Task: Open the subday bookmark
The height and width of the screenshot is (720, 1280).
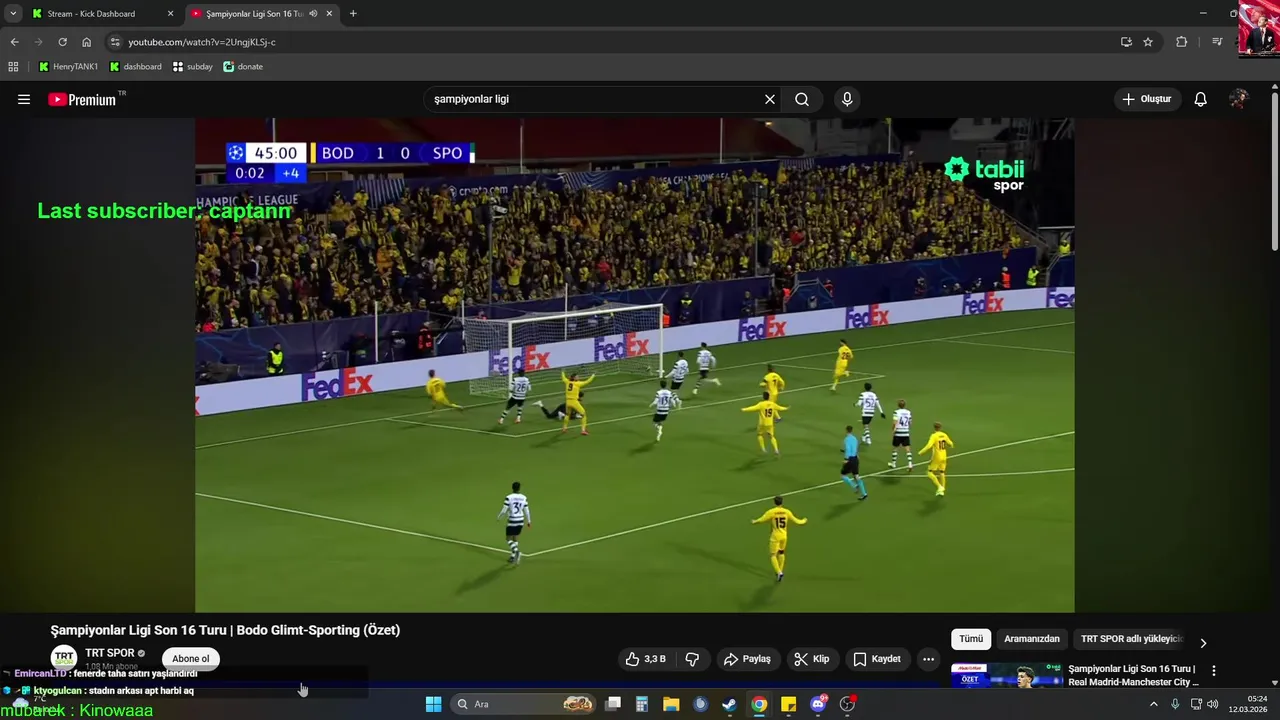Action: (192, 67)
